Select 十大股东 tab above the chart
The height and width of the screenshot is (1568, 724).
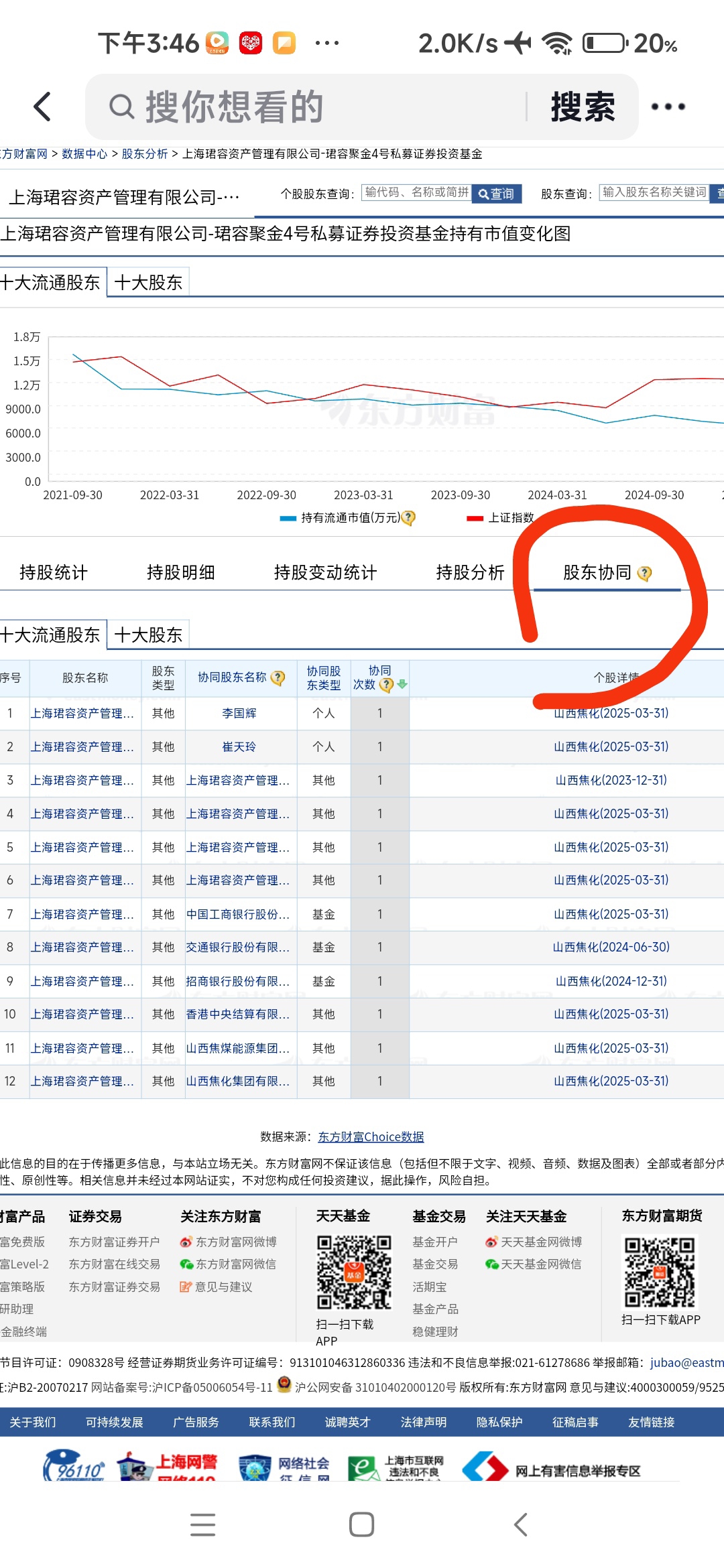point(148,283)
